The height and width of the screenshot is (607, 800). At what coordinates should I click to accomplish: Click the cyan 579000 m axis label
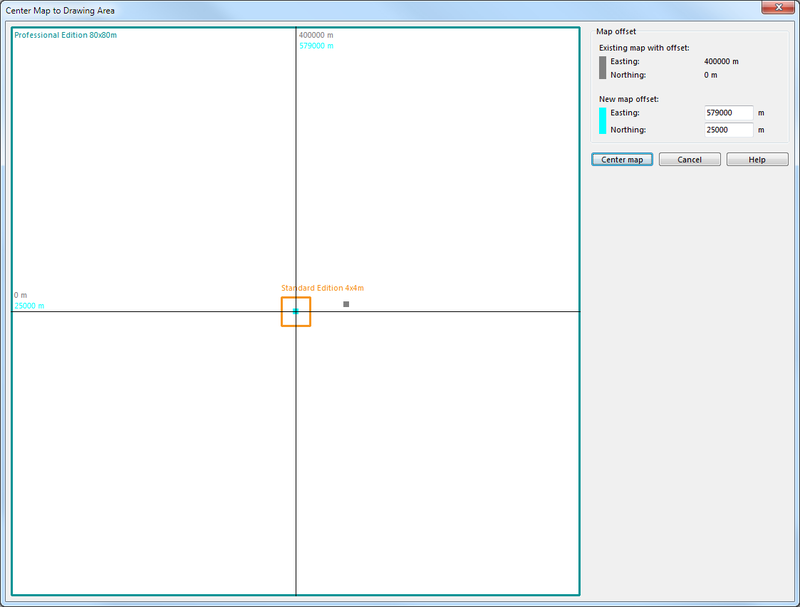(x=316, y=46)
